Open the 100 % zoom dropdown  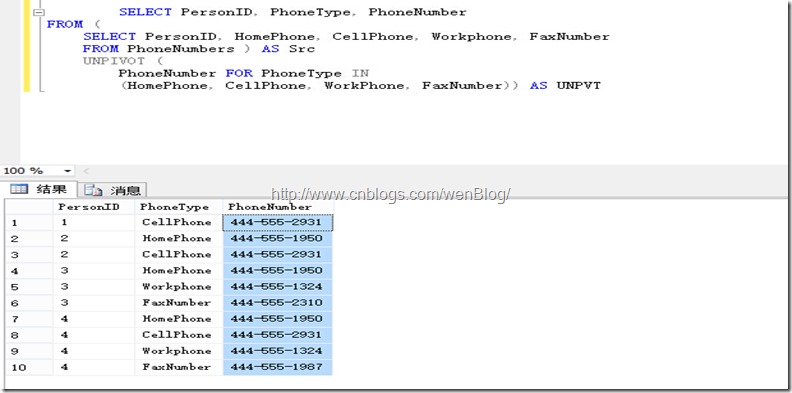click(x=68, y=171)
